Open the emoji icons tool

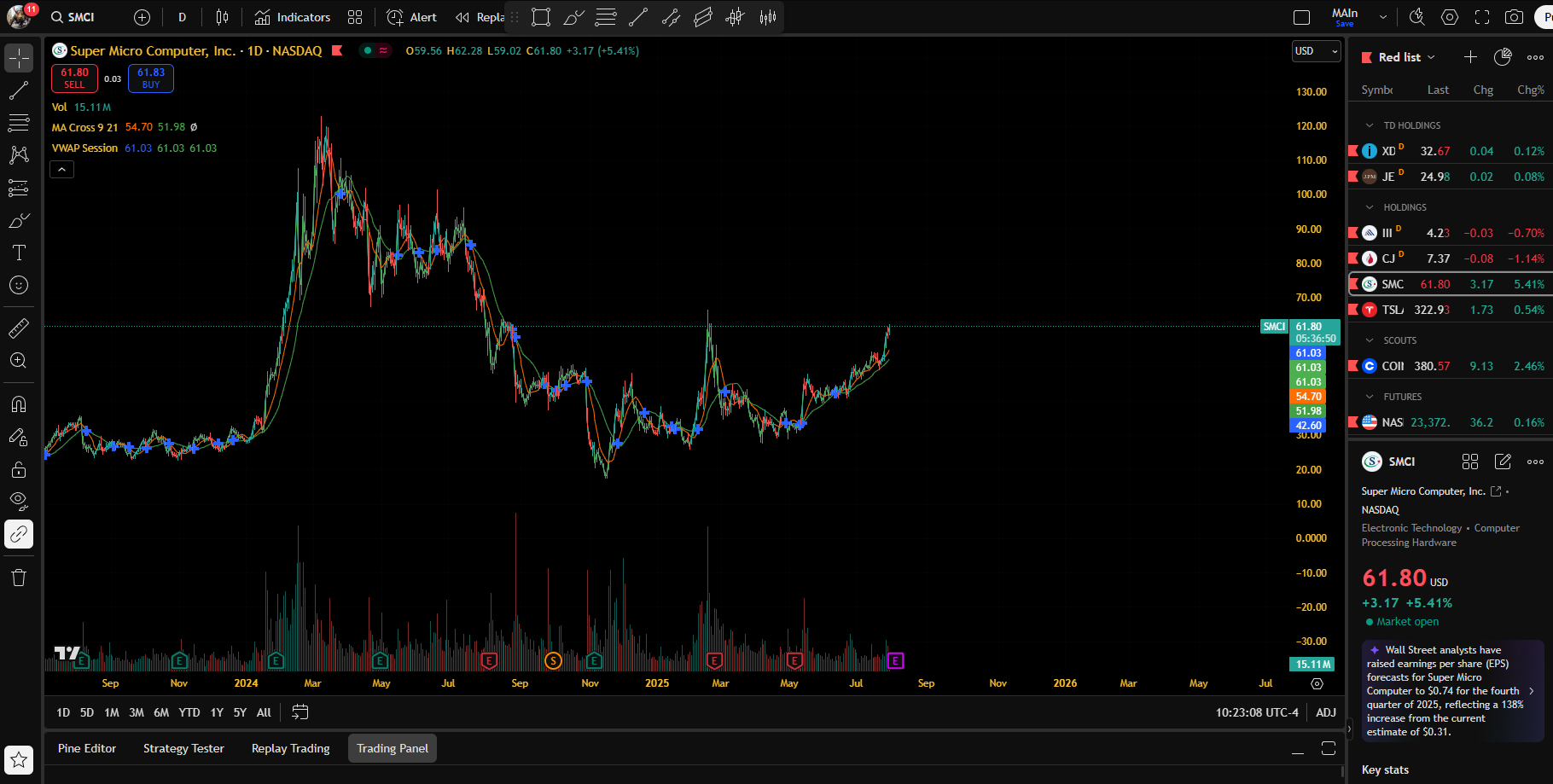pyautogui.click(x=19, y=285)
